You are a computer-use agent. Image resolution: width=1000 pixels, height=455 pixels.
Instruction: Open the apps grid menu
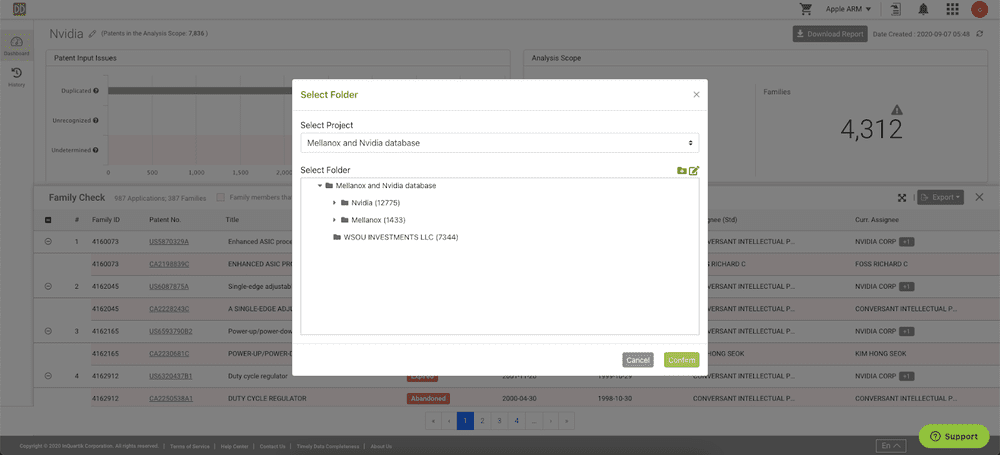[x=952, y=9]
